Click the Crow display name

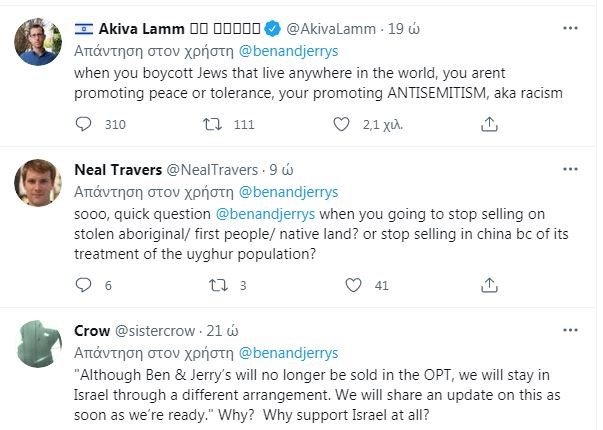coord(93,330)
